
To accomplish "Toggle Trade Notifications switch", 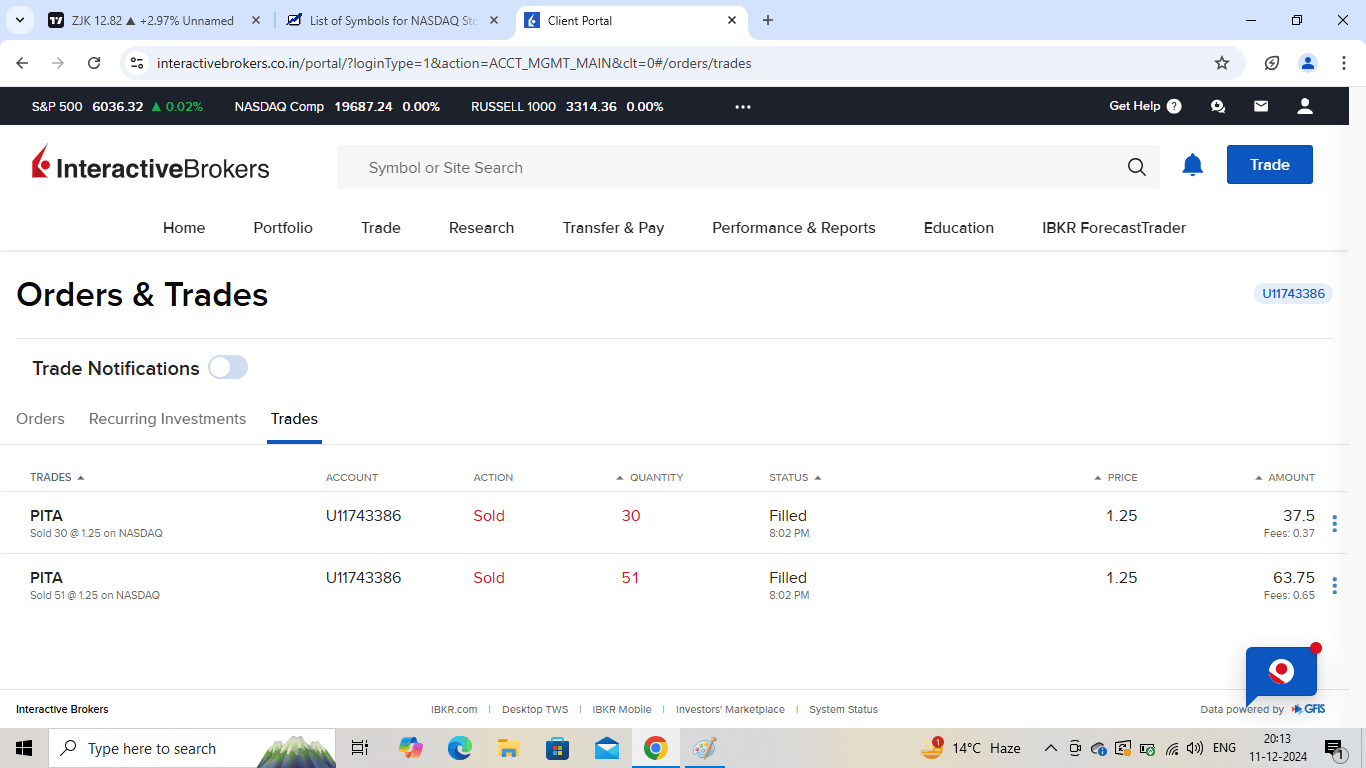I will click(228, 367).
